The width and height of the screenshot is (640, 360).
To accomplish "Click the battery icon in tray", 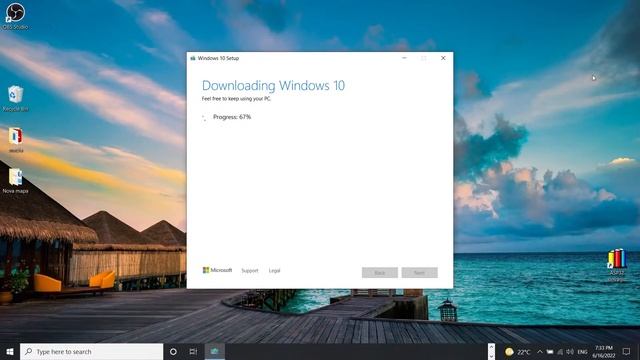I will pos(550,352).
